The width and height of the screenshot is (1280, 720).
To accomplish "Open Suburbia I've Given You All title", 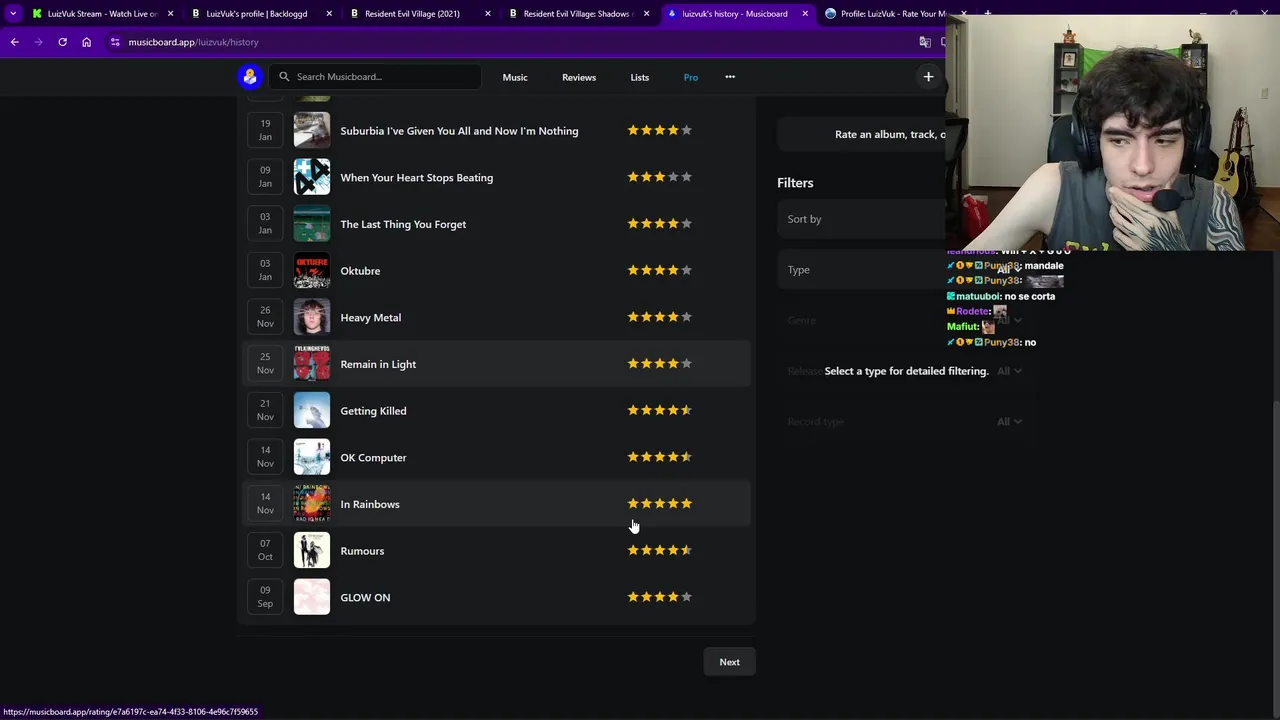I will [459, 131].
